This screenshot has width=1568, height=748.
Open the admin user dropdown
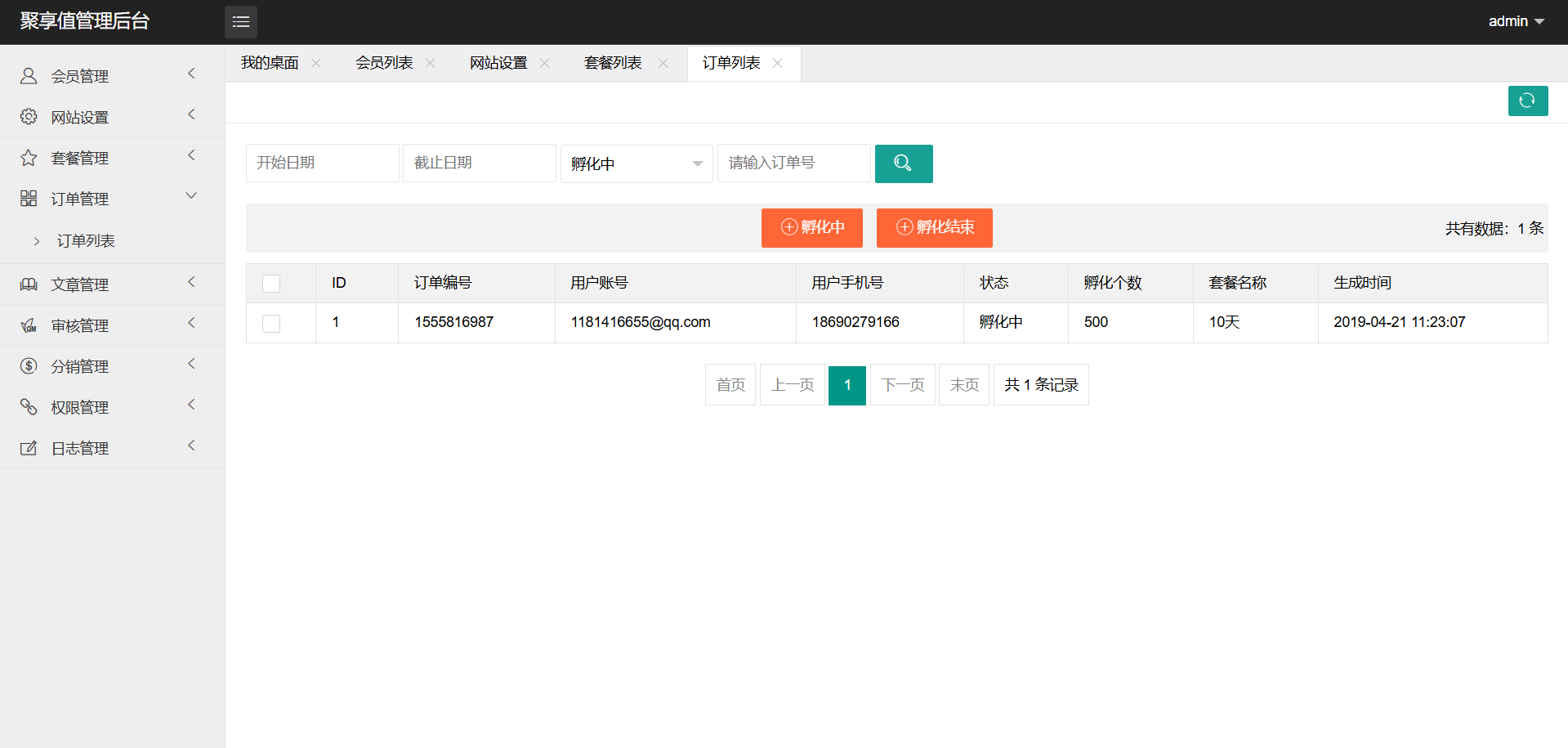tap(1516, 21)
